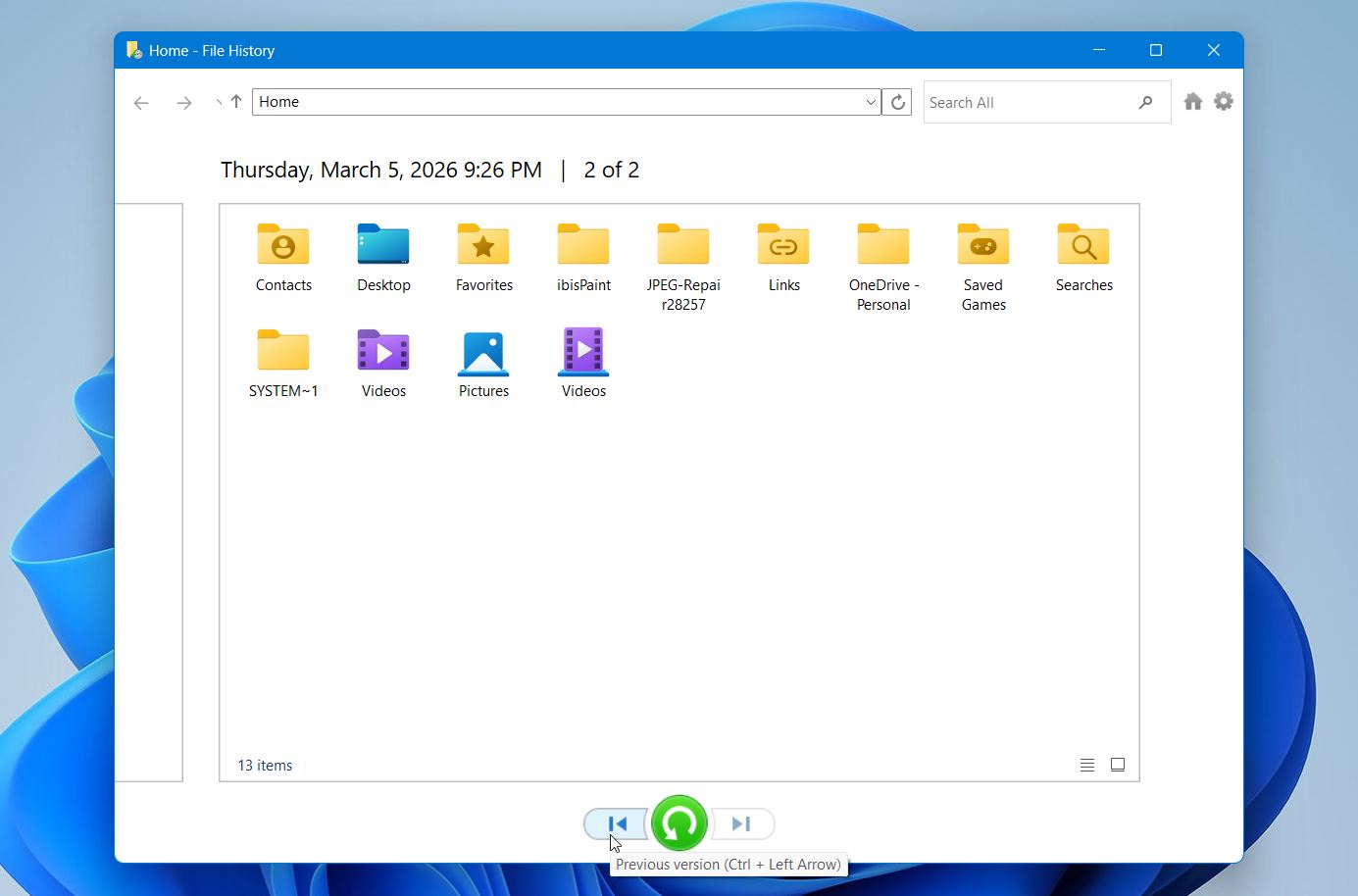The width and height of the screenshot is (1358, 896).
Task: Click inside the Search All field
Action: coord(1020,101)
